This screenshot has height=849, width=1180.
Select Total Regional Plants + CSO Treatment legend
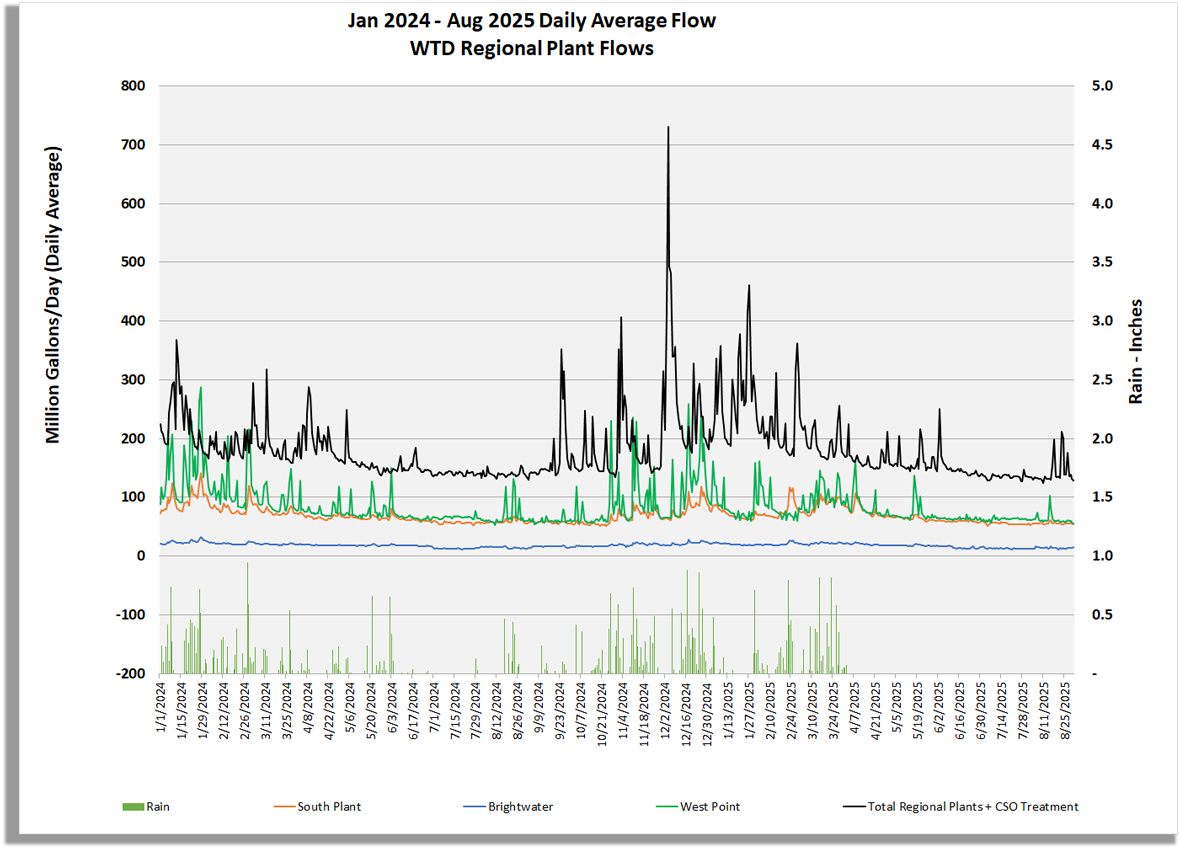pos(973,806)
